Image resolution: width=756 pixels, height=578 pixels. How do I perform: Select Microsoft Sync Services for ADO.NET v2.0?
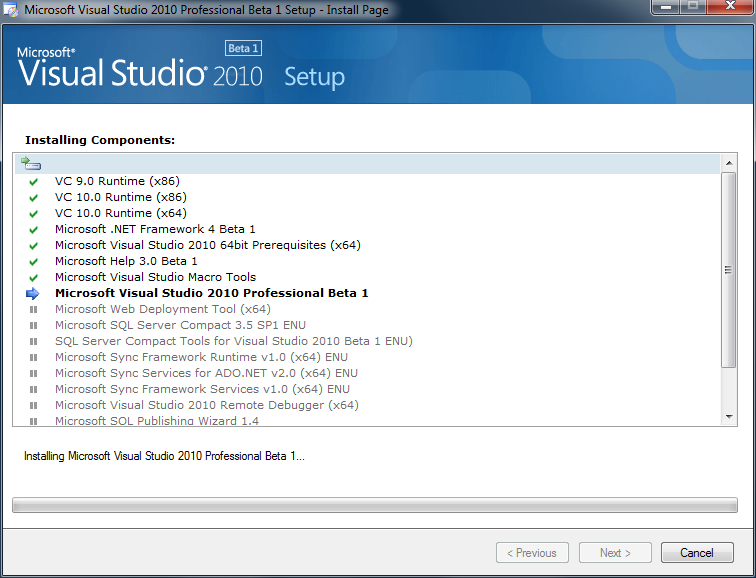click(206, 373)
